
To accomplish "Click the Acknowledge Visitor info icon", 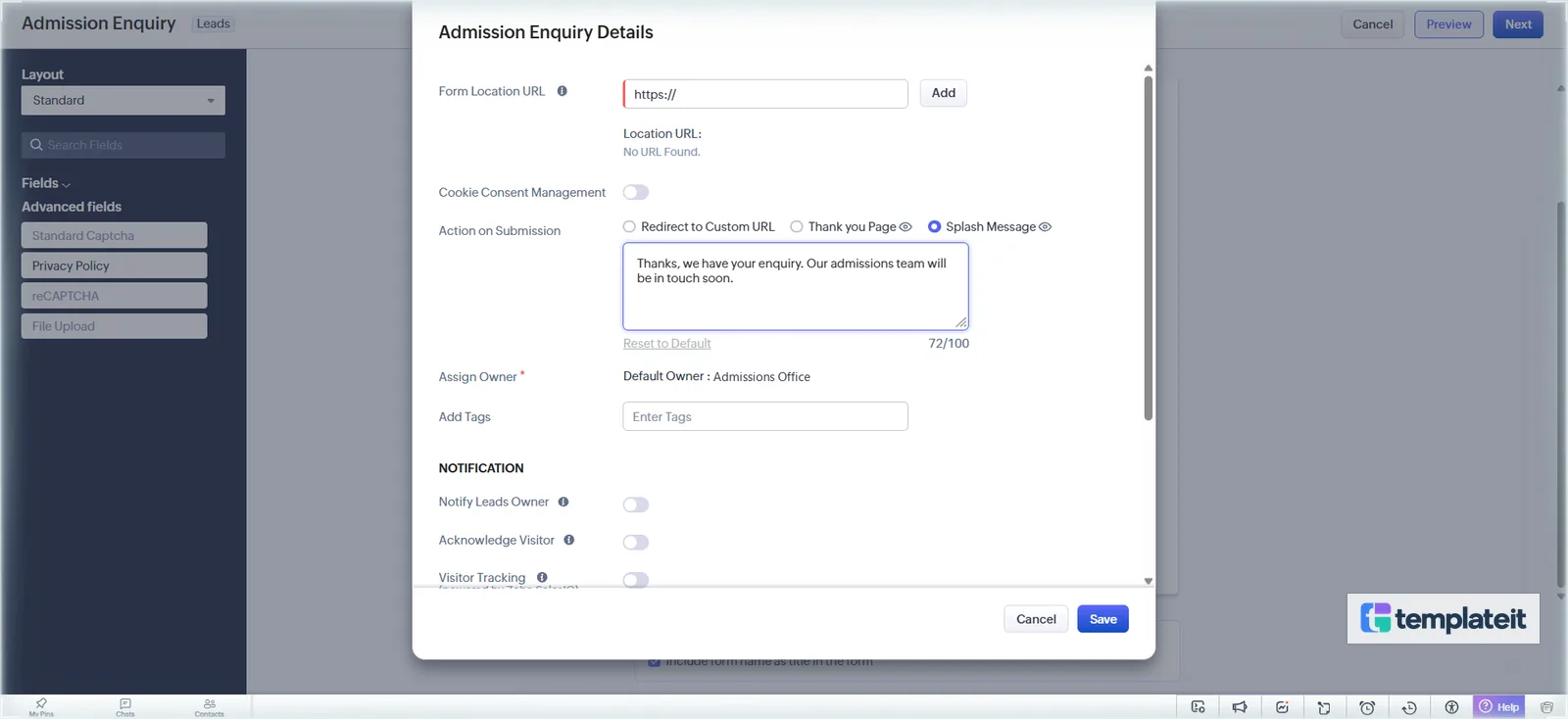I will (x=569, y=540).
